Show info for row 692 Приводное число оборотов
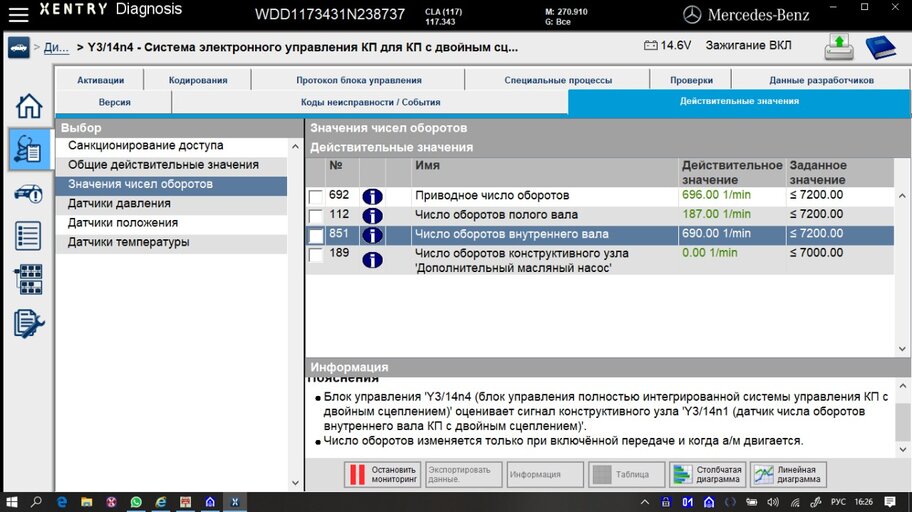The image size is (912, 512). click(372, 197)
